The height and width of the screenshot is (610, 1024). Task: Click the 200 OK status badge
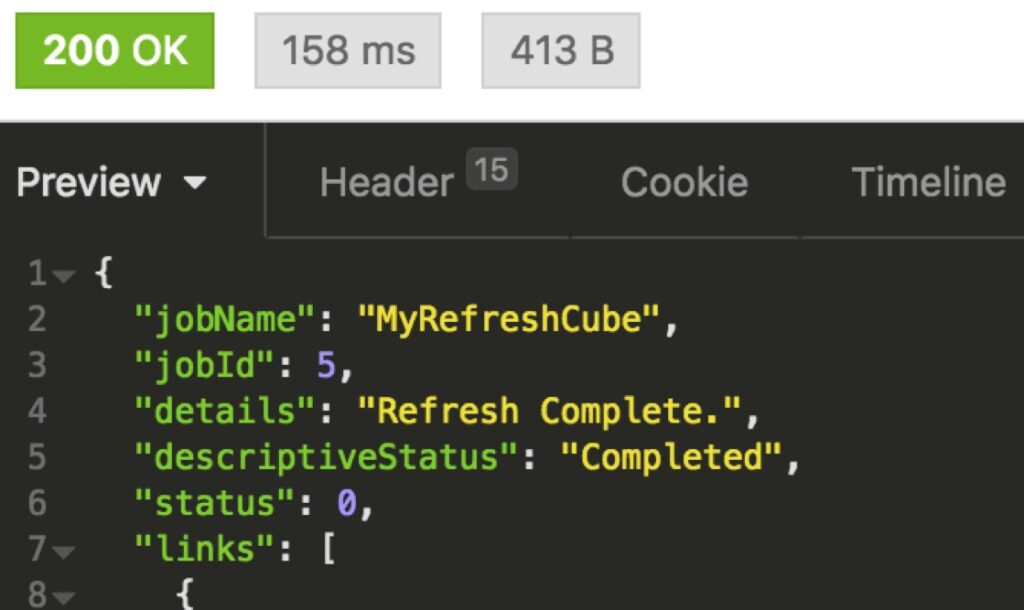coord(115,51)
